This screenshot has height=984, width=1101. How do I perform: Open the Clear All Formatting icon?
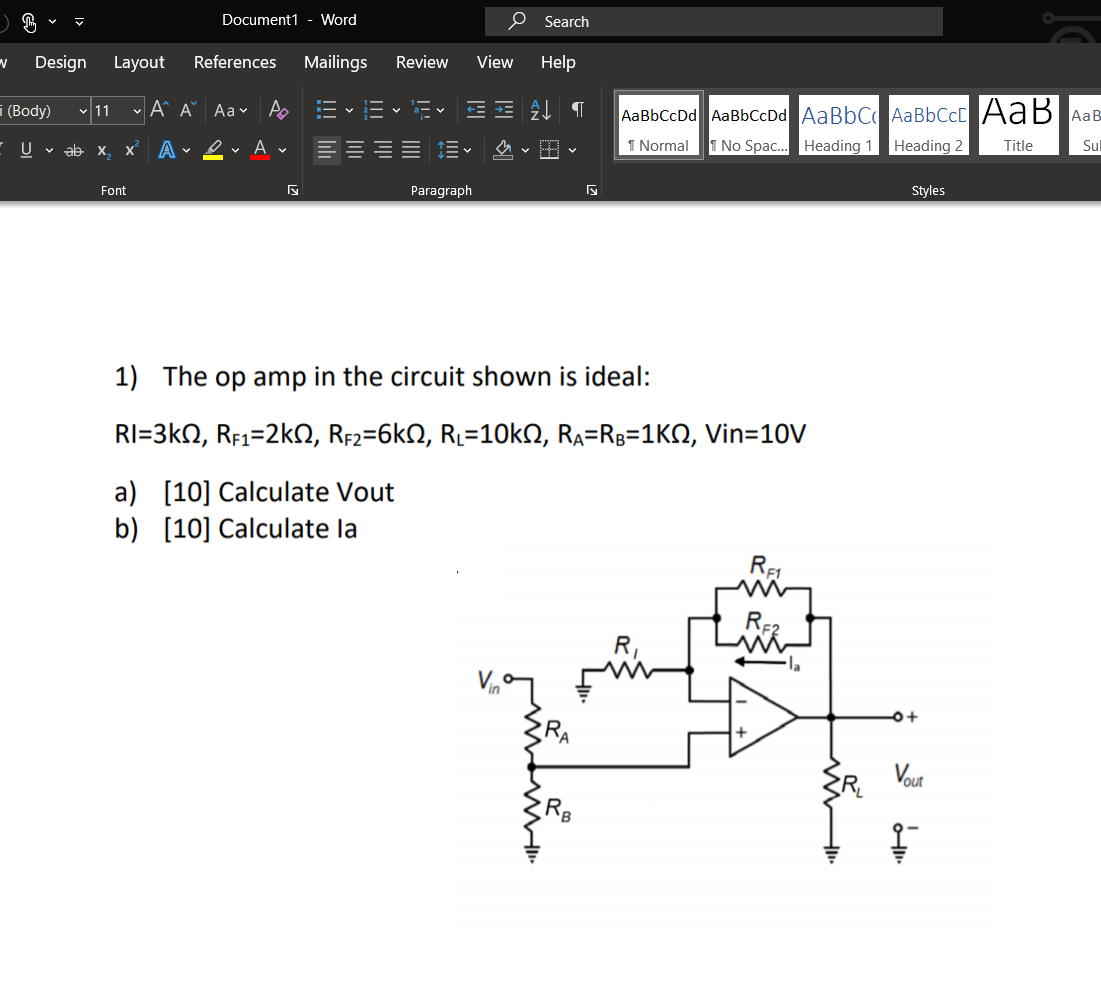[278, 111]
